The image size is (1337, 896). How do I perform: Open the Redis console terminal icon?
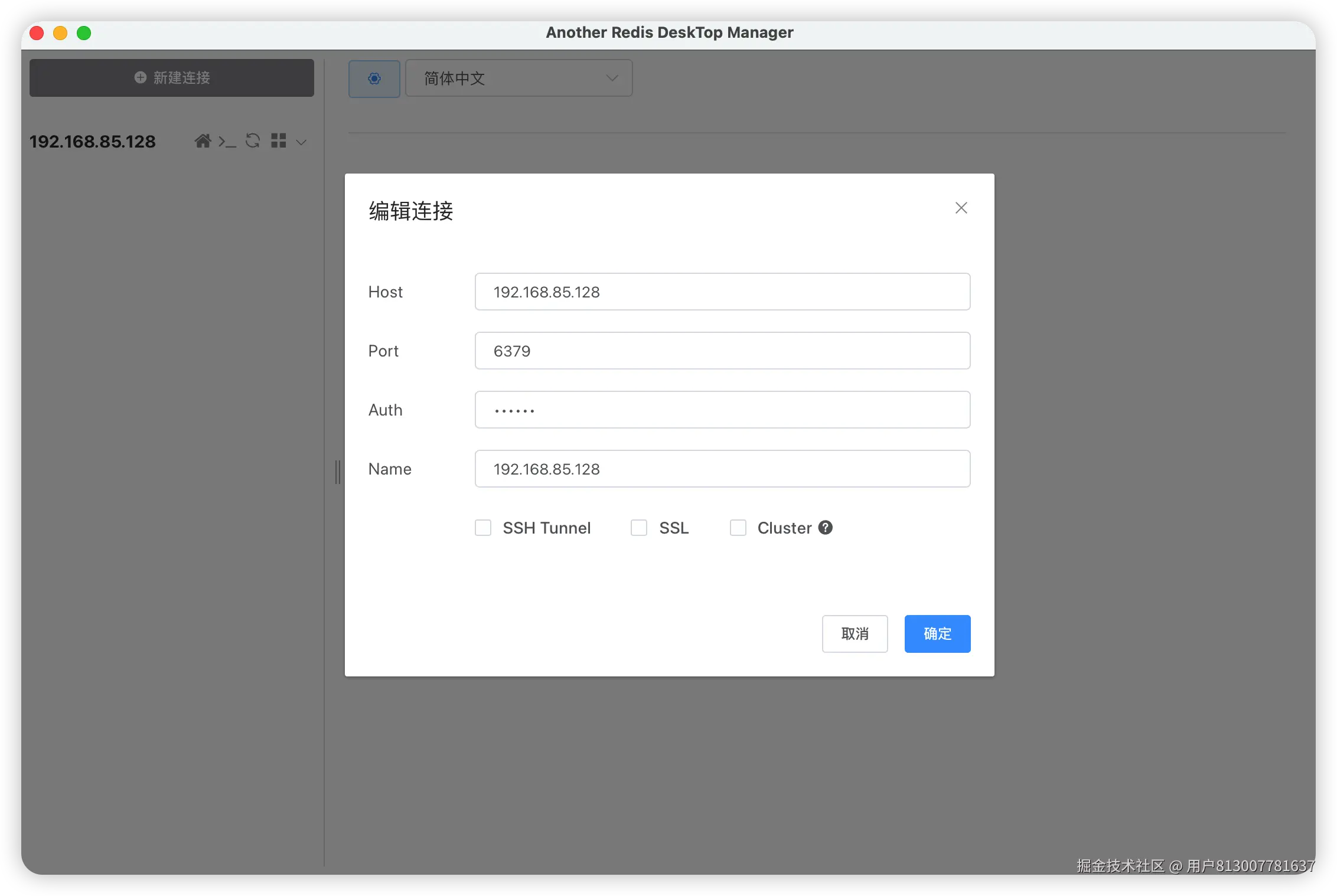227,142
